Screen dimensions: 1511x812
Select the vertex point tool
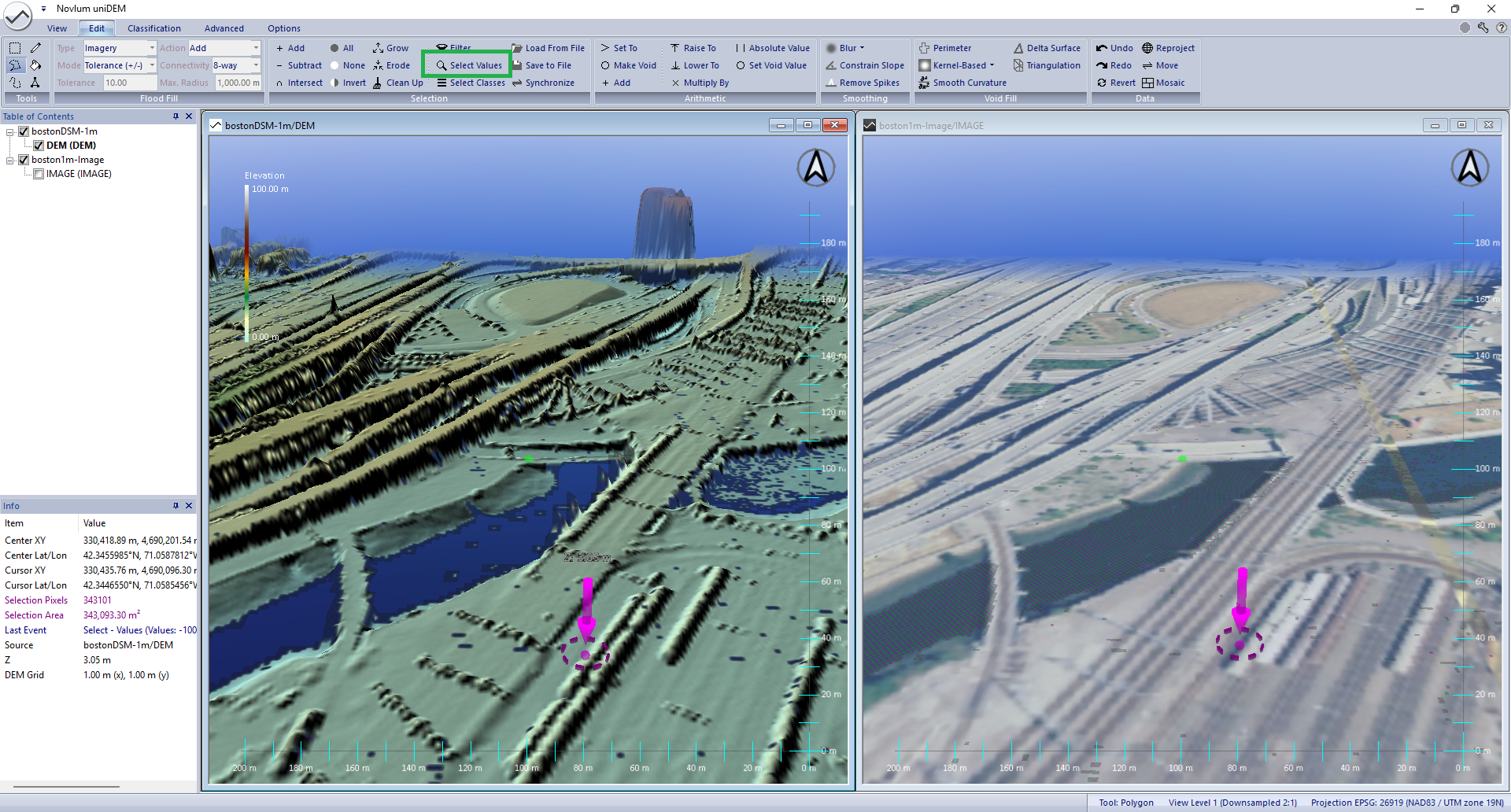(x=35, y=83)
